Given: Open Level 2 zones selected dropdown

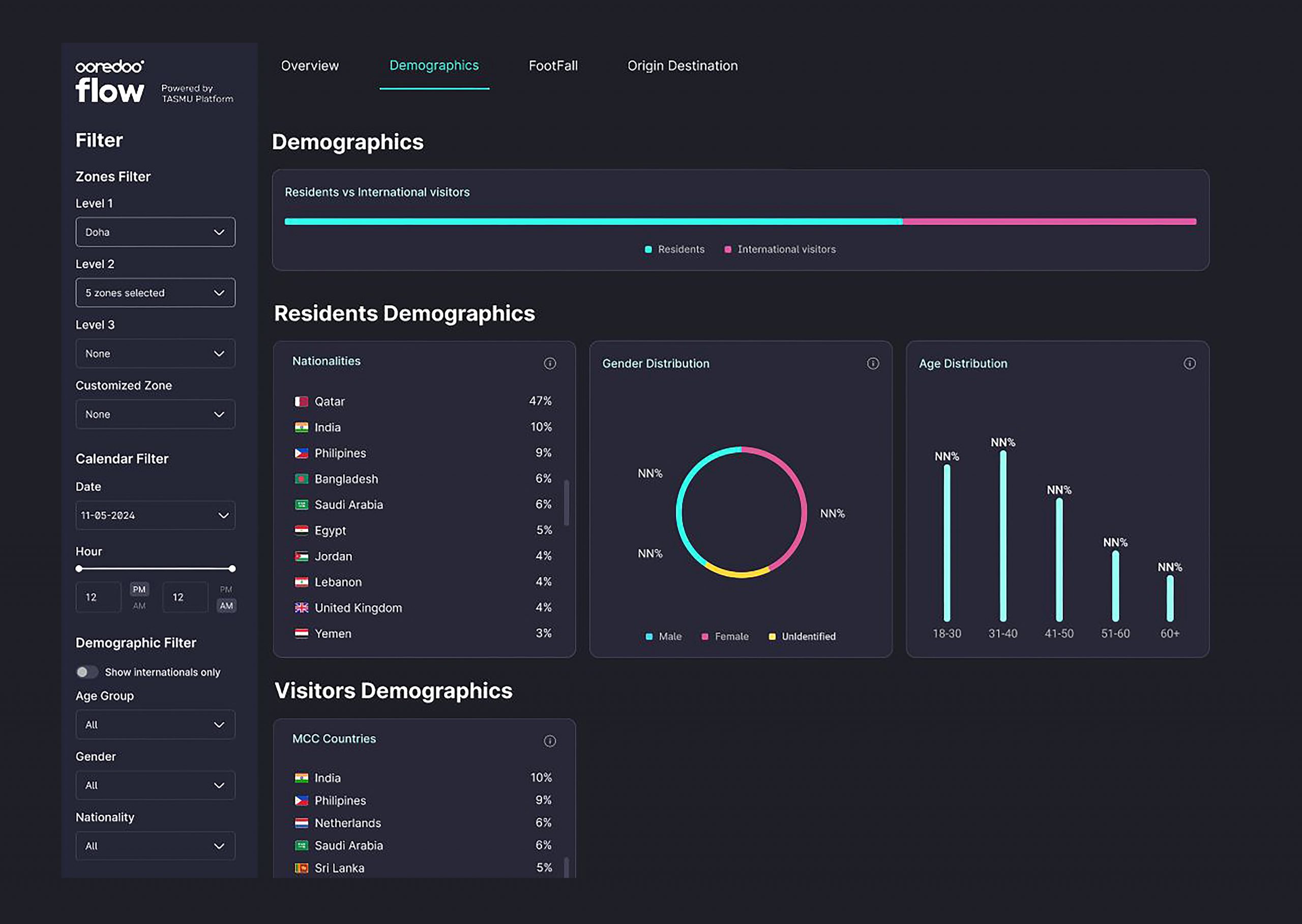Looking at the screenshot, I should 155,292.
